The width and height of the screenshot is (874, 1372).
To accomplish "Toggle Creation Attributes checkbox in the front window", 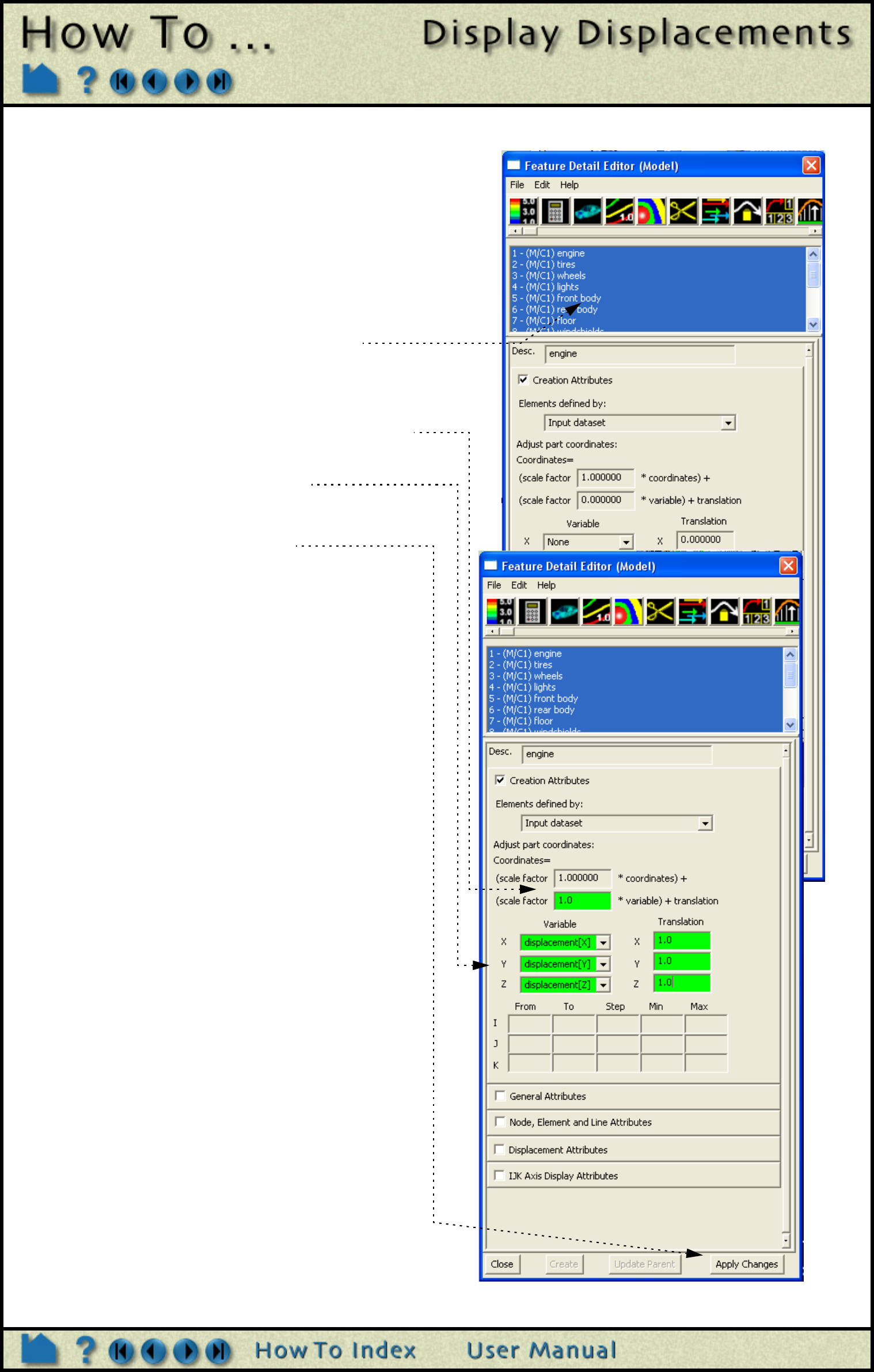I will pos(500,780).
